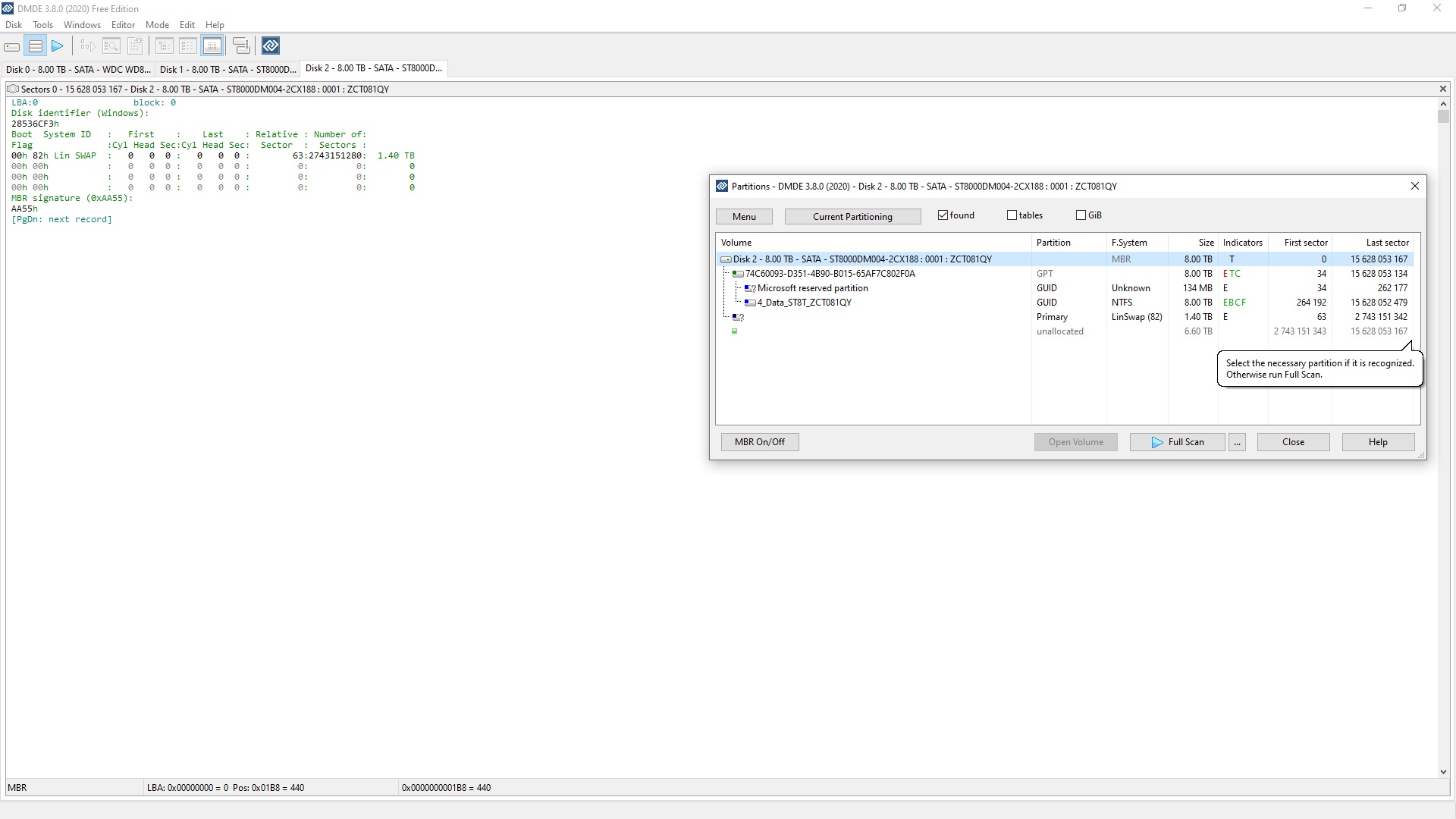
Task: Click the Open Volume button
Action: click(x=1075, y=442)
